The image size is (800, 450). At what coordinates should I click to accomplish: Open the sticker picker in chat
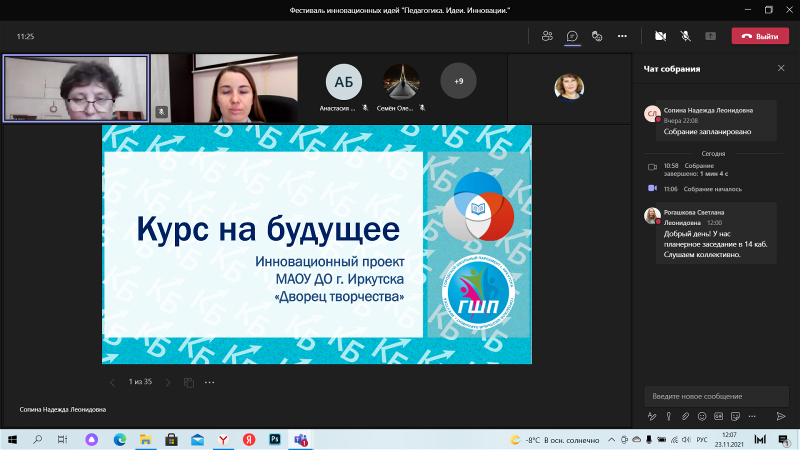736,416
